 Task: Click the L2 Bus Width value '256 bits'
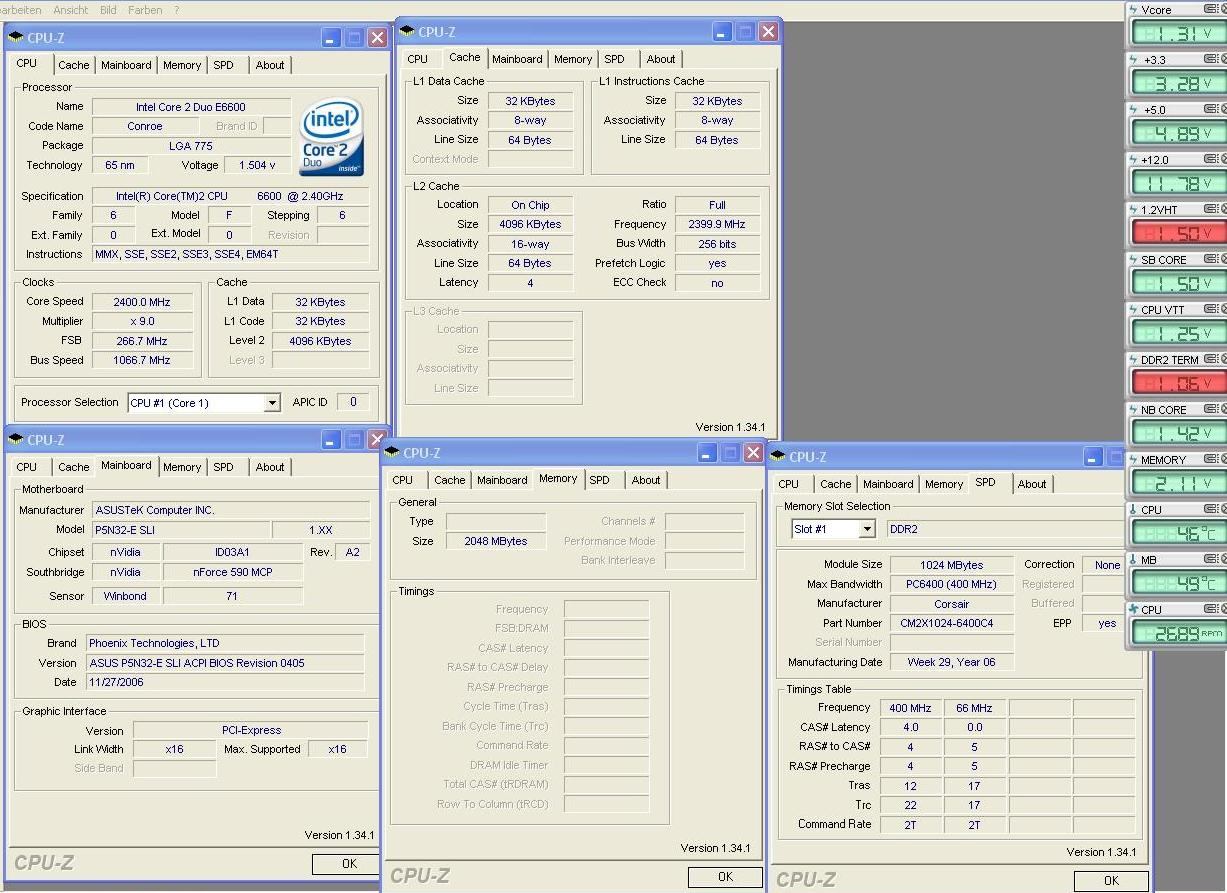[717, 243]
